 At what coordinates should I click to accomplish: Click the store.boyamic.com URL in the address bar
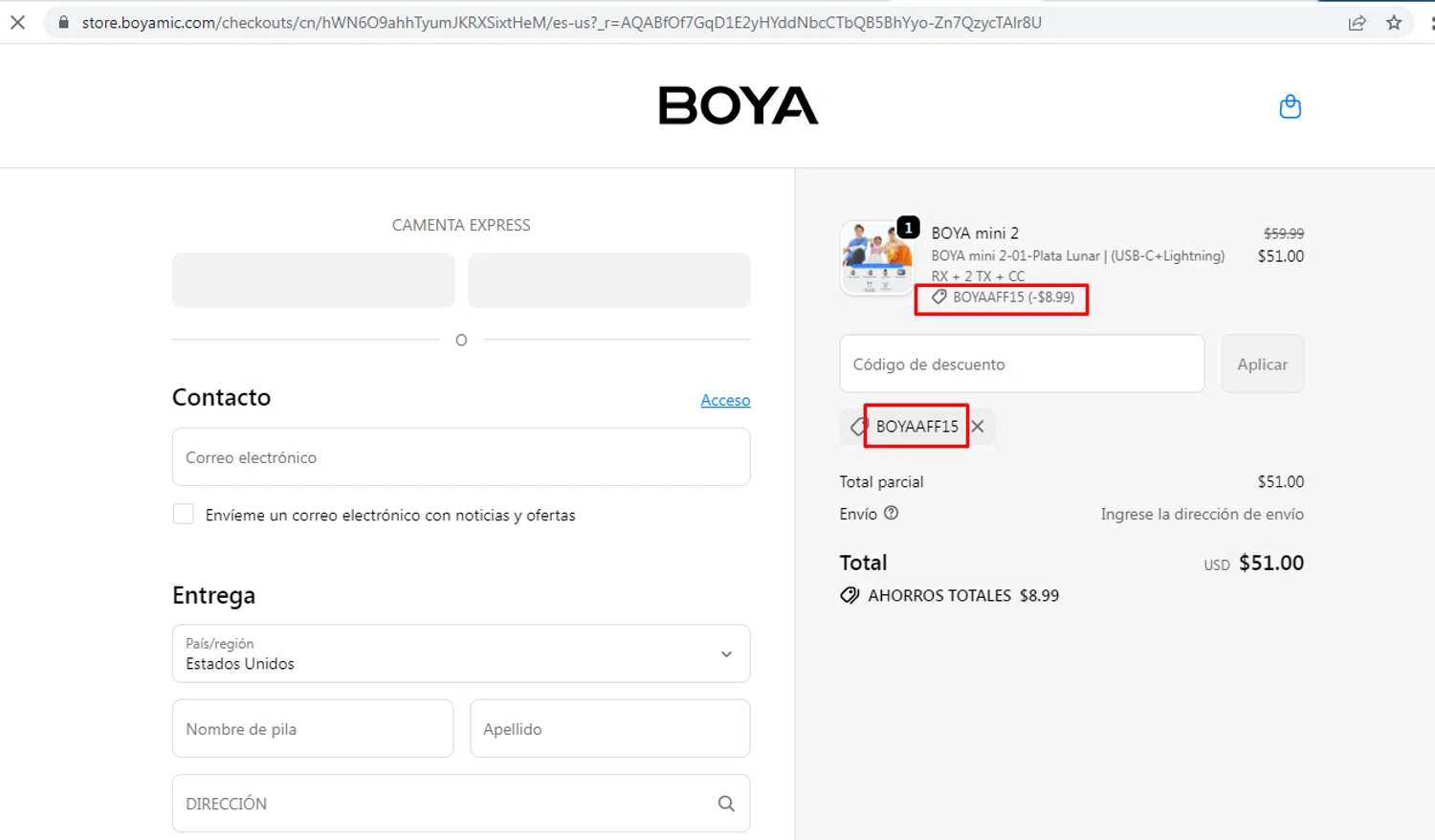click(x=562, y=22)
